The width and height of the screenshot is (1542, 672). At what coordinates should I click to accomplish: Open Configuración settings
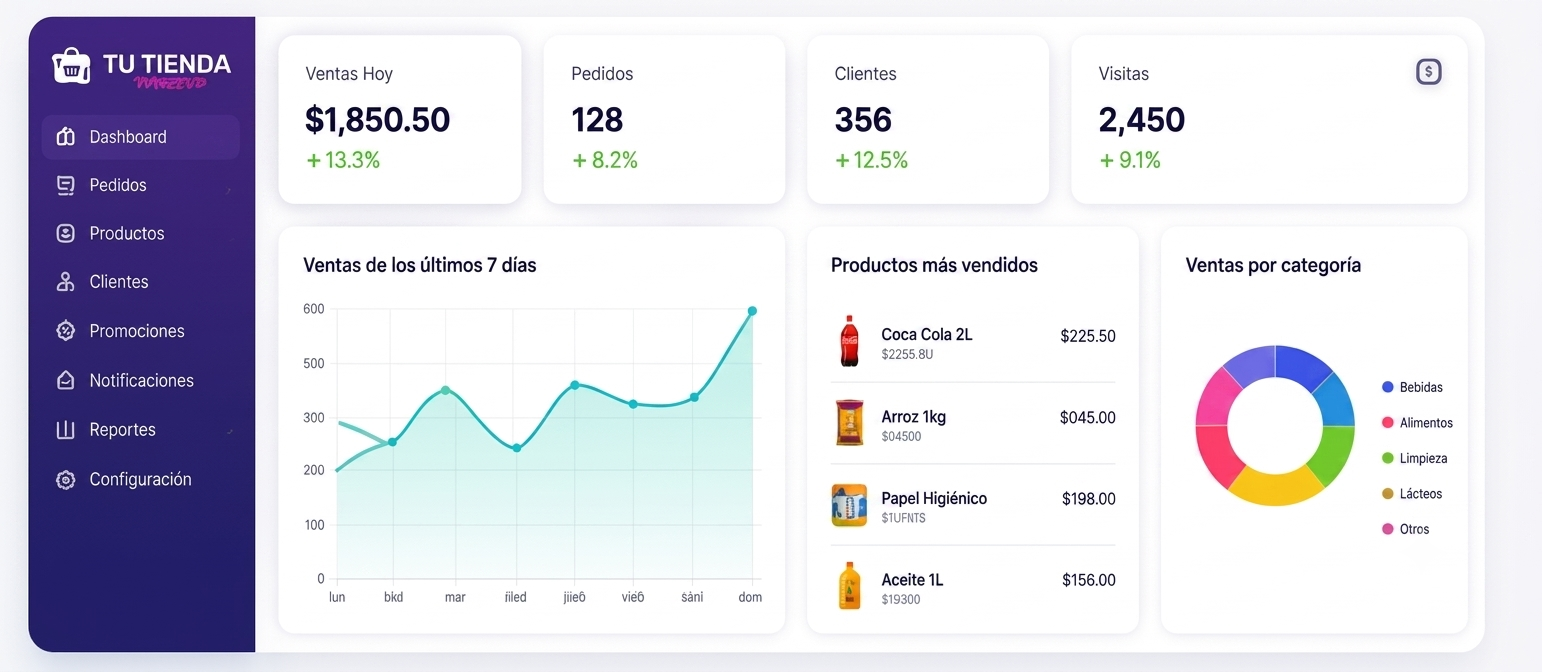click(x=141, y=480)
